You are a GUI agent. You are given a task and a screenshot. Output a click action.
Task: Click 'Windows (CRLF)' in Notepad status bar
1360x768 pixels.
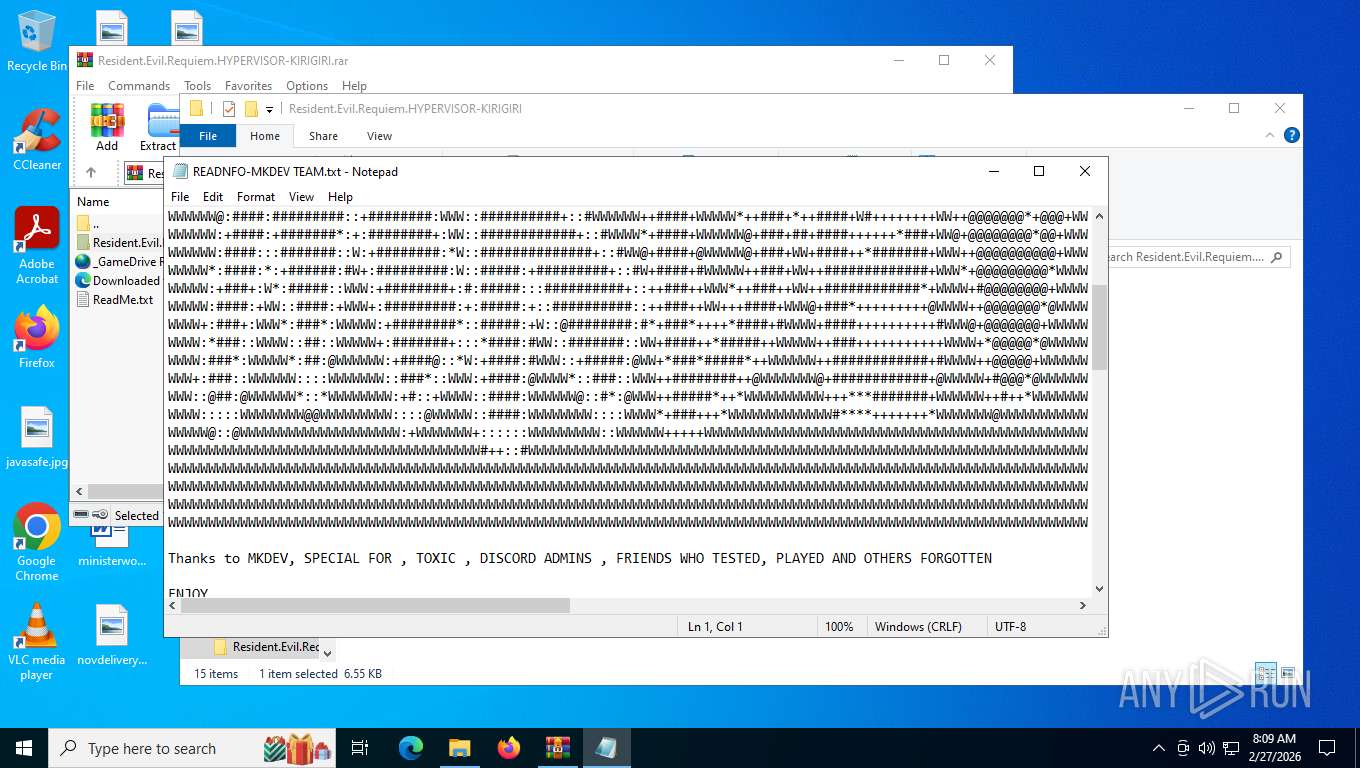(x=918, y=627)
